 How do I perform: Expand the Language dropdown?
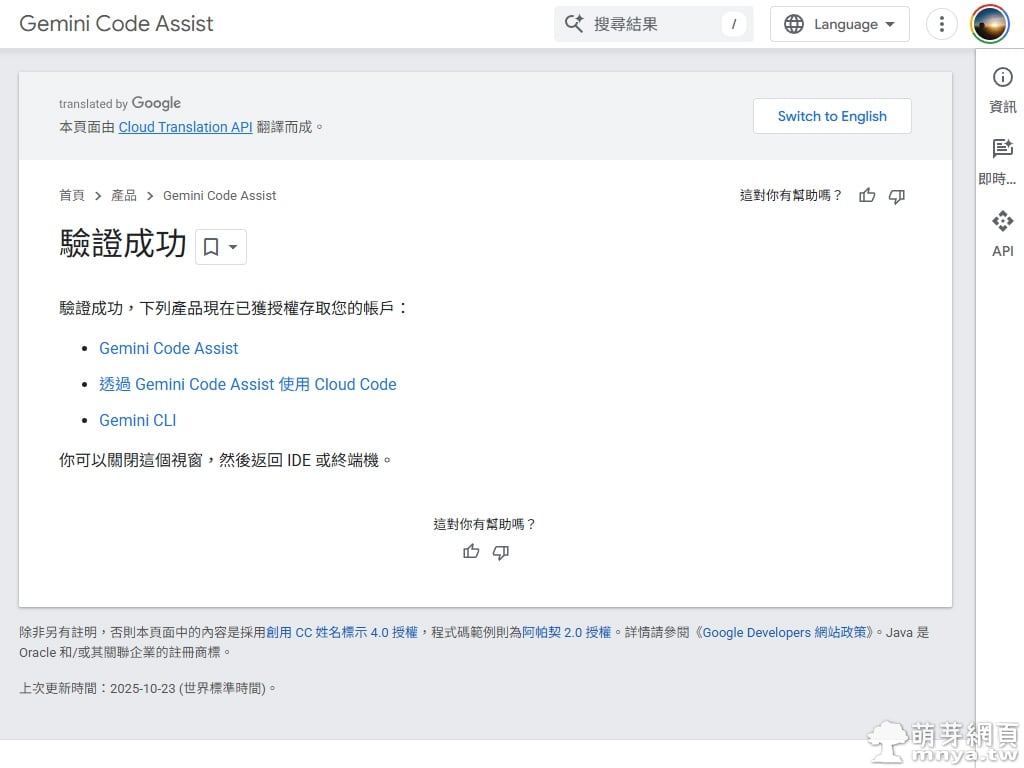pos(839,24)
